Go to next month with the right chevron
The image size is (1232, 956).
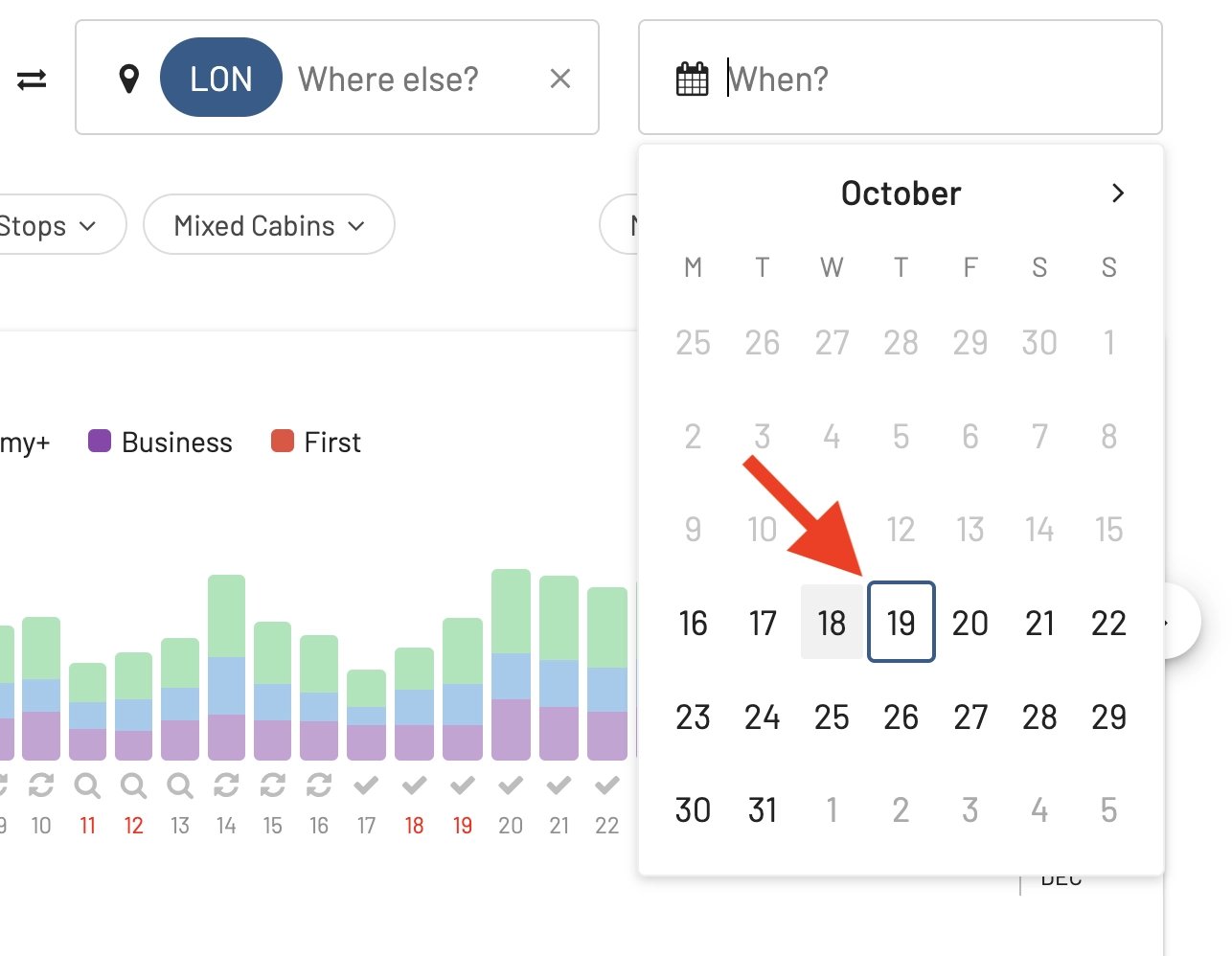[1117, 193]
